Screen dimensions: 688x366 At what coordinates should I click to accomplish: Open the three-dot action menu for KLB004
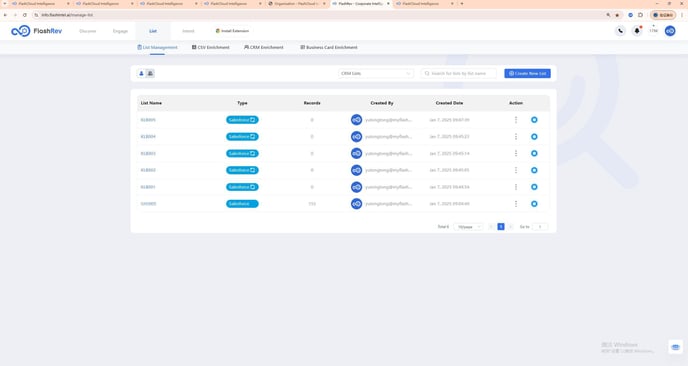pos(516,136)
